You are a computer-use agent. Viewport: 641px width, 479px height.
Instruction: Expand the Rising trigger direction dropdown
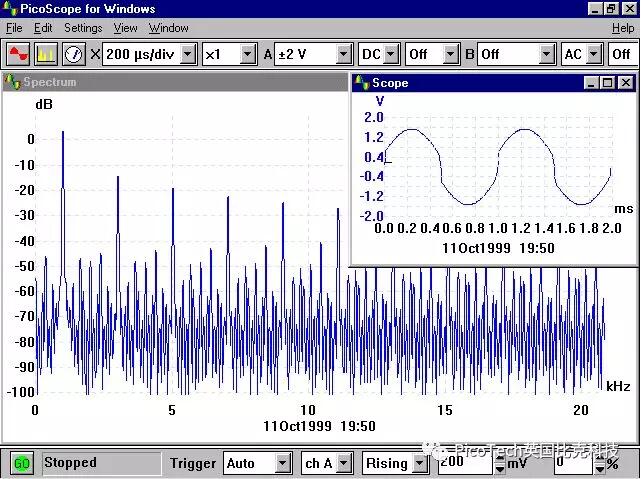pyautogui.click(x=419, y=463)
